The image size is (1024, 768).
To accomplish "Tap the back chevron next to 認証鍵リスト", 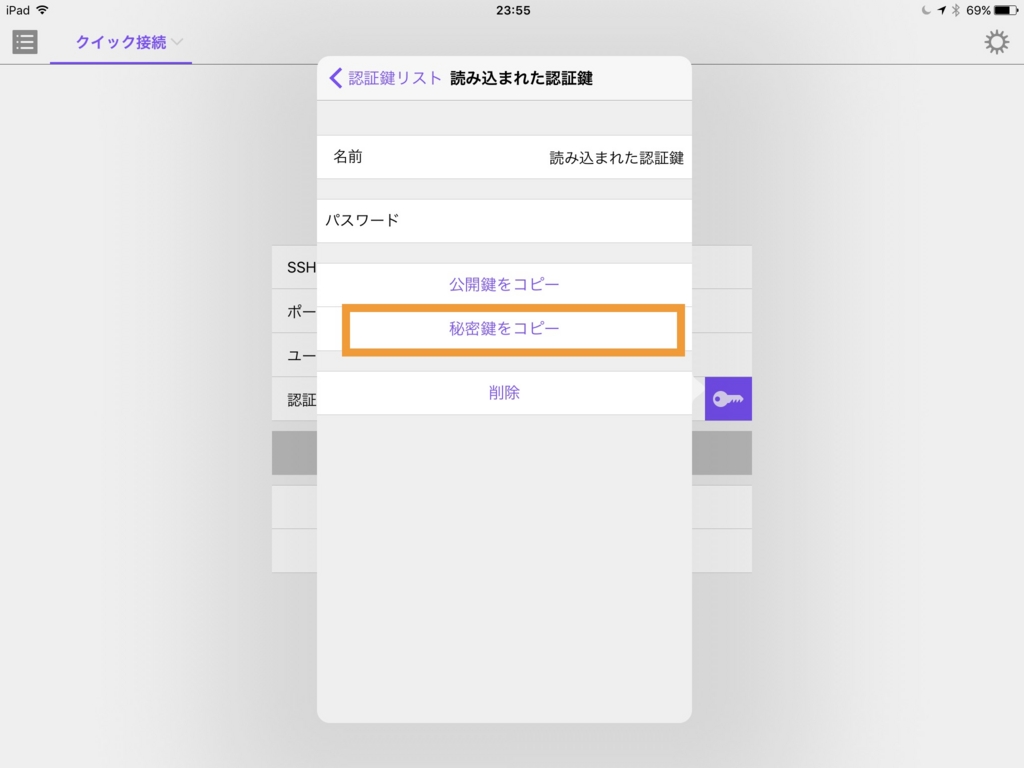I will point(336,77).
